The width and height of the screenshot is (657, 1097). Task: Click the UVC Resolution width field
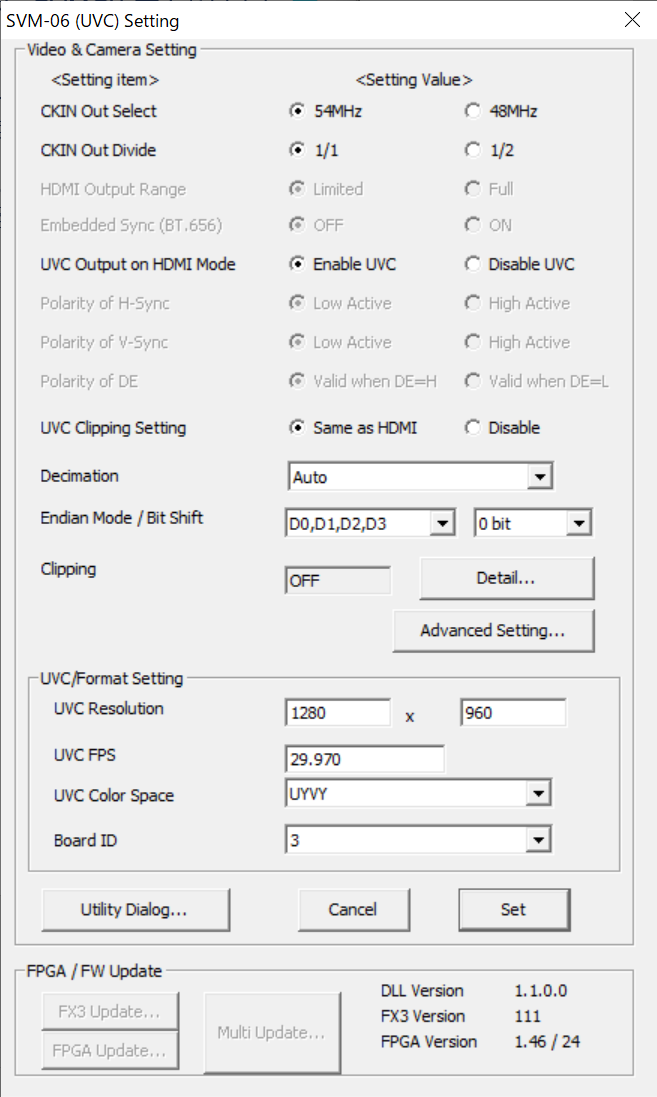[337, 714]
